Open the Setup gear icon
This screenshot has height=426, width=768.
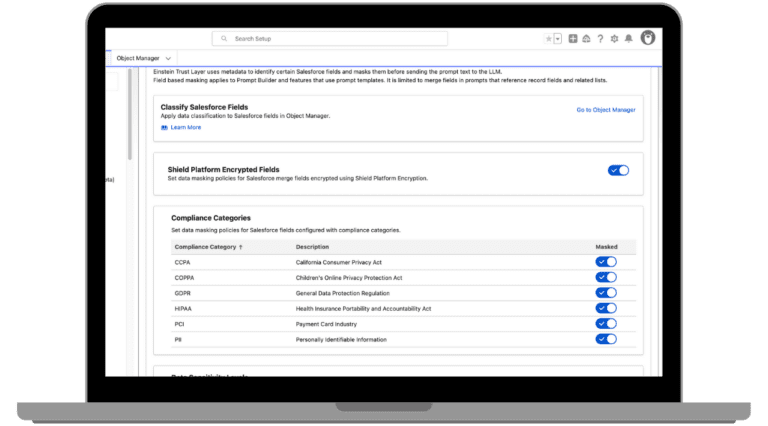[x=614, y=39]
